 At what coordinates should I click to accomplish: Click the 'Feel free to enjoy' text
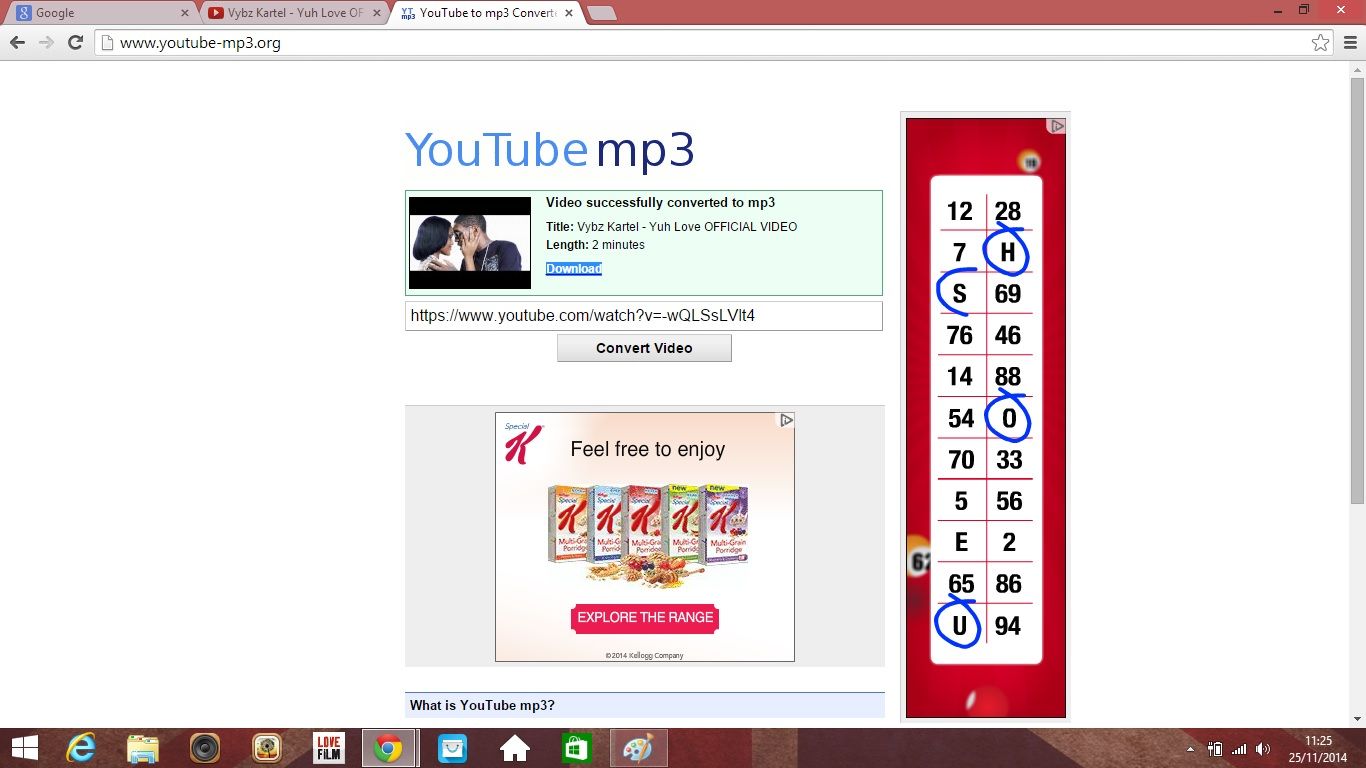[648, 450]
